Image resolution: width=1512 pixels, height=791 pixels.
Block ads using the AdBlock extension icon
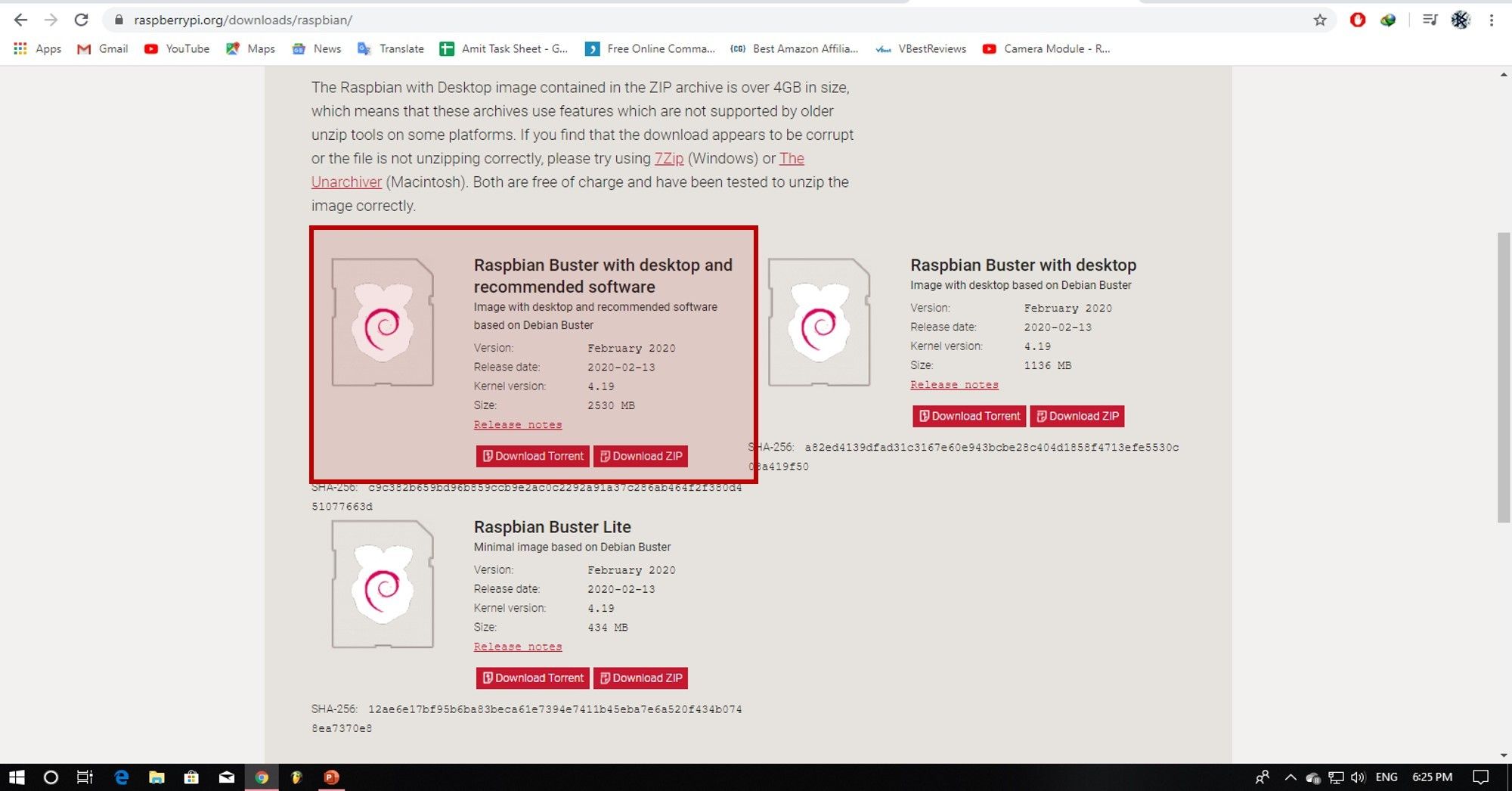(1357, 20)
